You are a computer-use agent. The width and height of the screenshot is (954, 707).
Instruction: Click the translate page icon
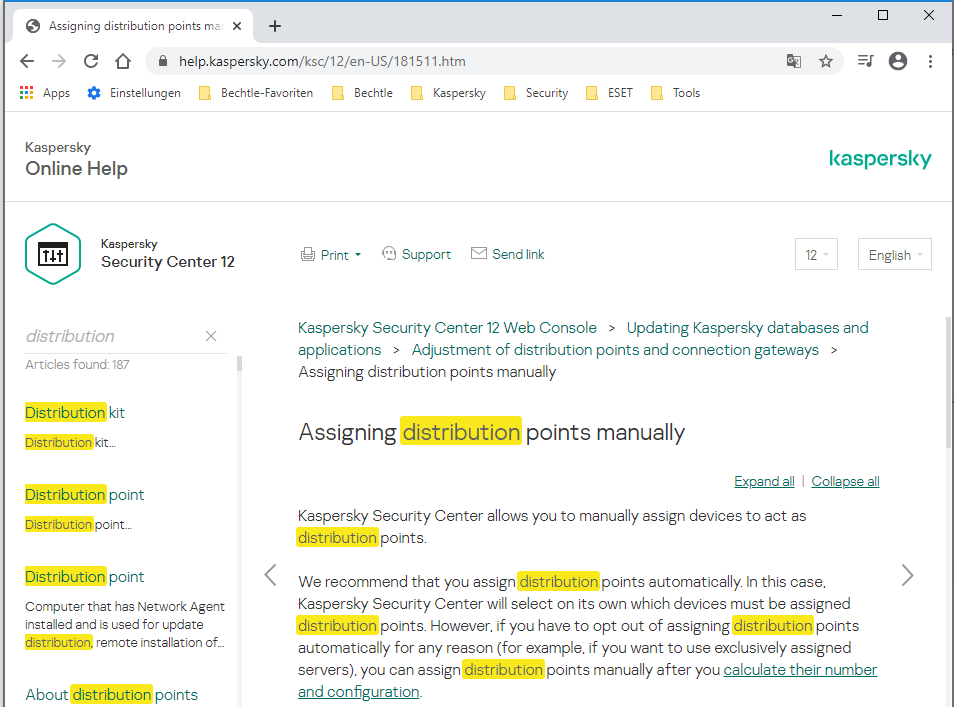point(793,61)
